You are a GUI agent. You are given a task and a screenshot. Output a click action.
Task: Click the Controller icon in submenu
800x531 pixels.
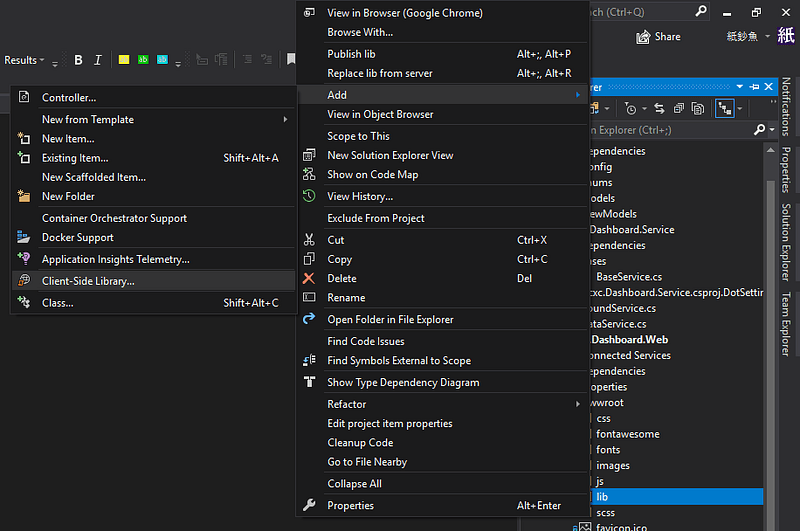pos(24,97)
